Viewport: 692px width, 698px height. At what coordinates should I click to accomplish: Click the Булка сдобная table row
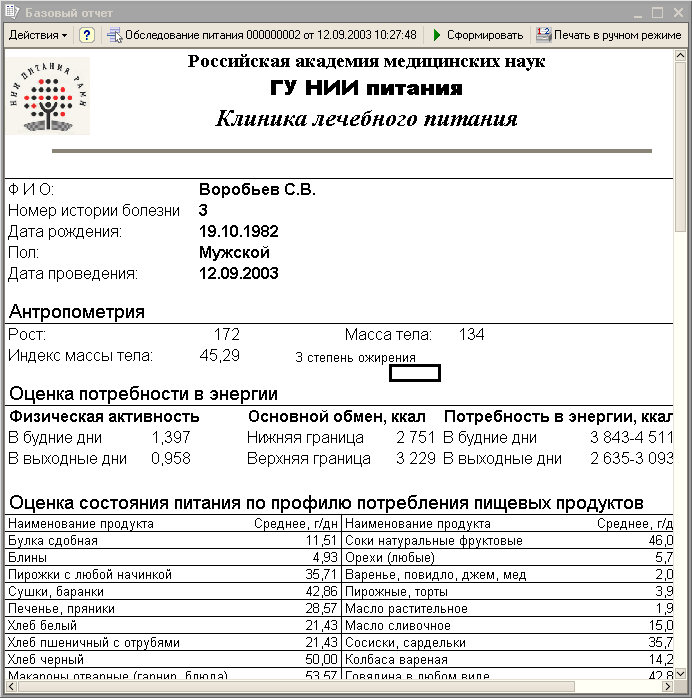173,540
